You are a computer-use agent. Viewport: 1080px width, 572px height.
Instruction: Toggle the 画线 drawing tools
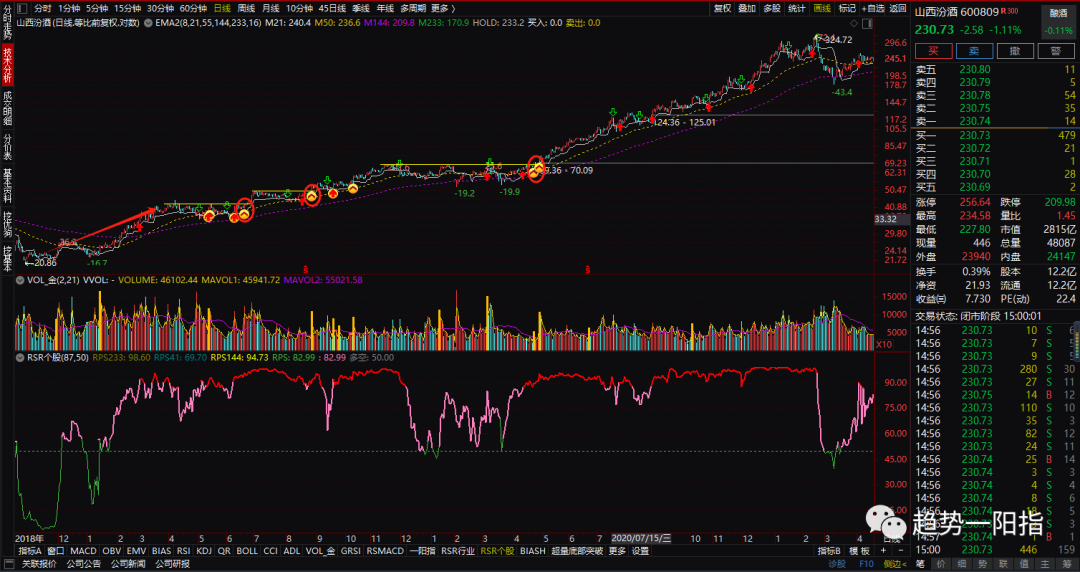click(x=822, y=8)
